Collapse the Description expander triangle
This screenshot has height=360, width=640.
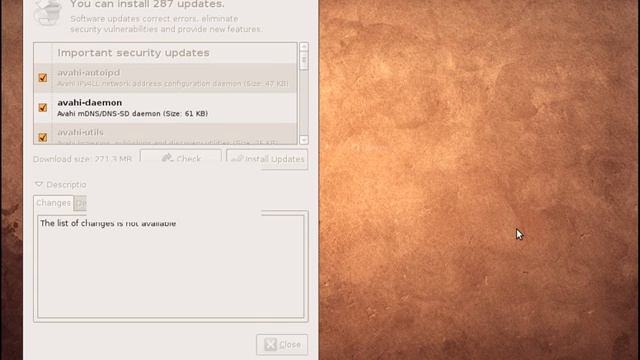pos(39,184)
